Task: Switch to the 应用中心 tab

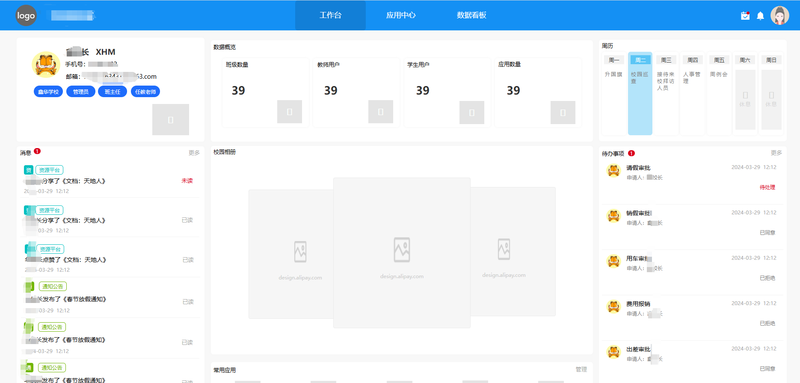Action: pos(401,15)
